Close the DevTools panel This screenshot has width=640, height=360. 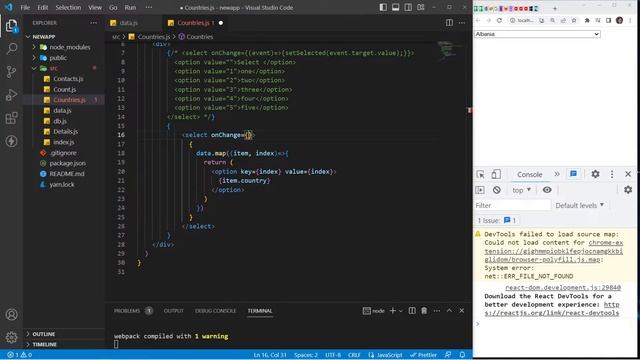pos(628,174)
